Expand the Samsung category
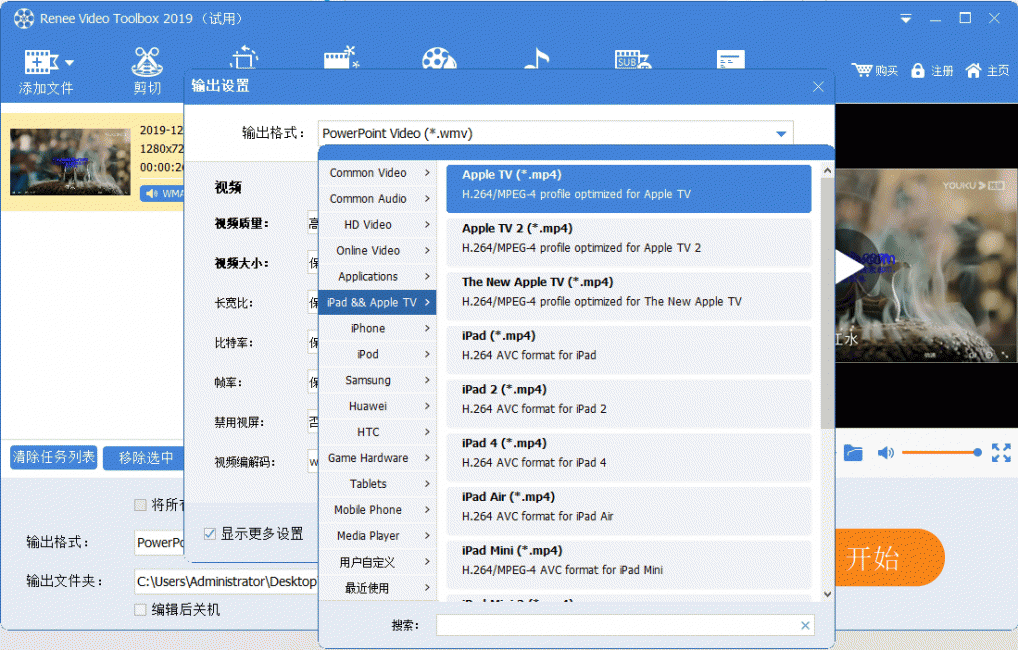This screenshot has width=1018, height=650. pos(377,381)
